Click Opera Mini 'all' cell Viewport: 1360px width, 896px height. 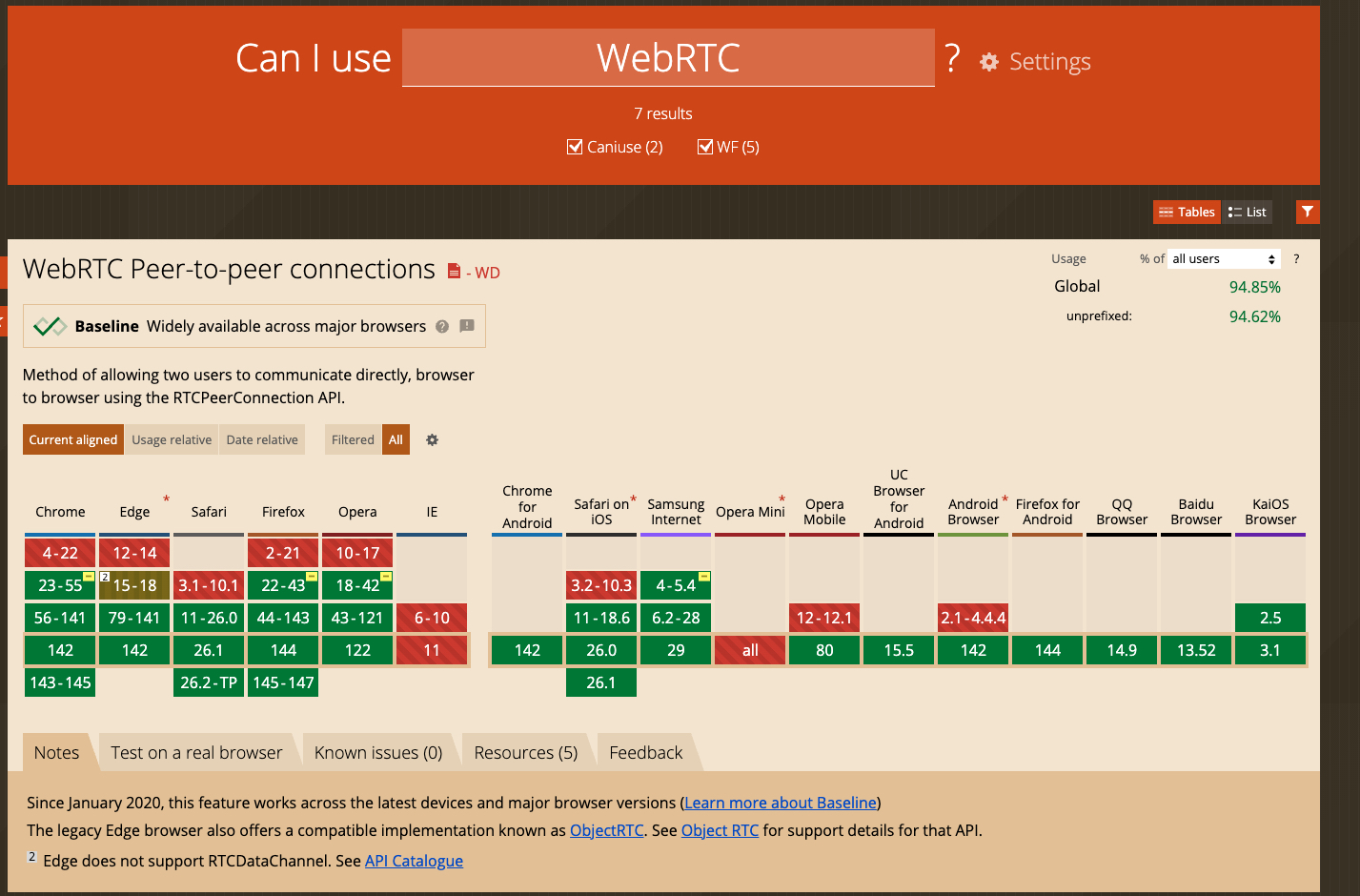[x=750, y=650]
